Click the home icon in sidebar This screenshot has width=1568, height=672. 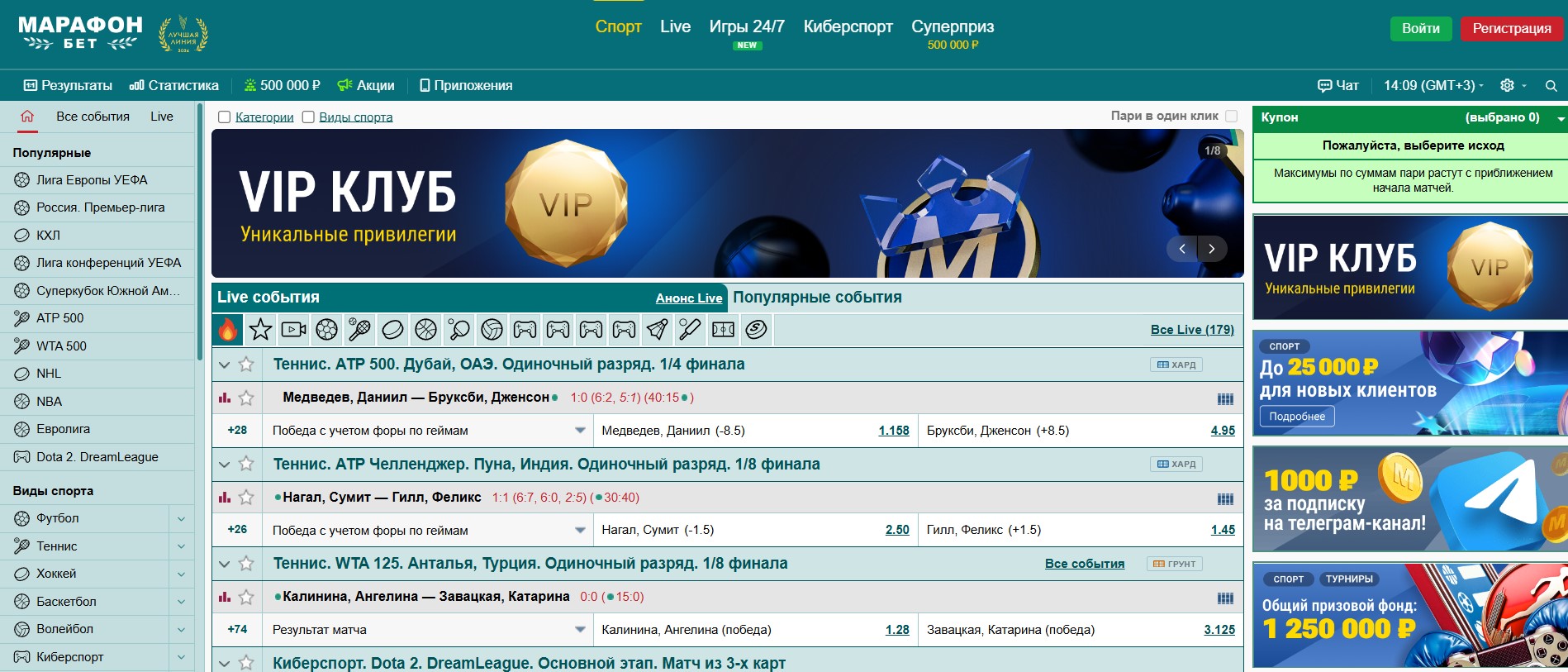(27, 117)
